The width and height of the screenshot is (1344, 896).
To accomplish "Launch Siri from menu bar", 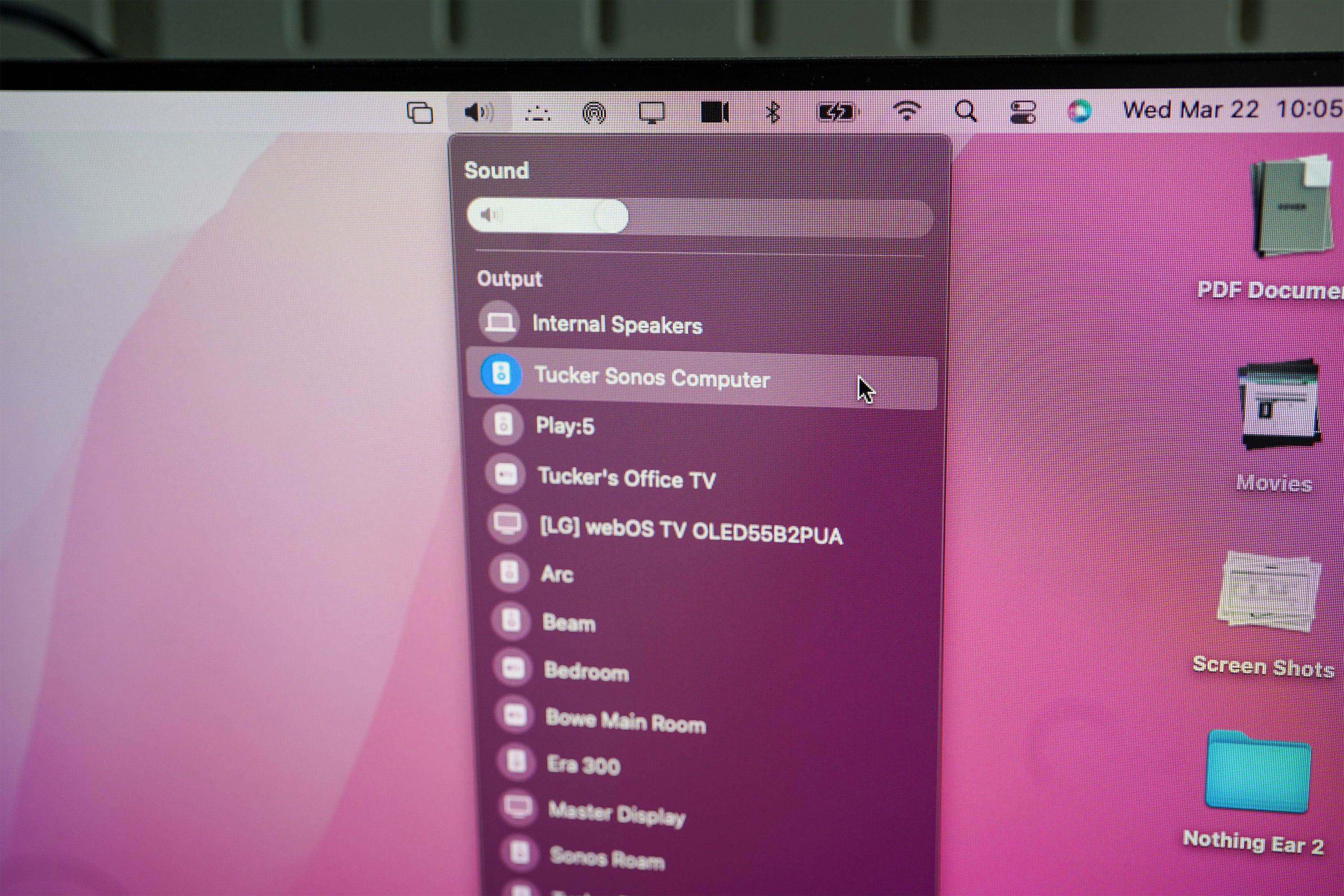I will click(1079, 111).
